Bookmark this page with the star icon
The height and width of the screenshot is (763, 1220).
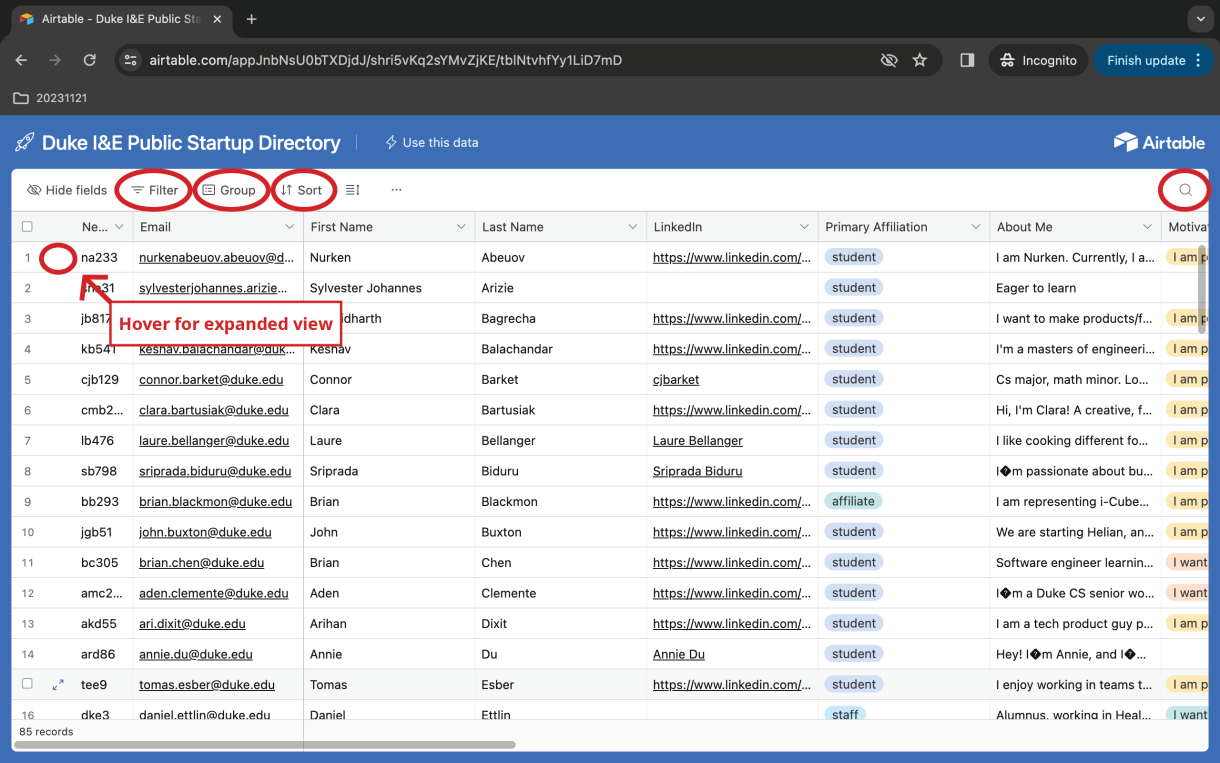point(920,60)
